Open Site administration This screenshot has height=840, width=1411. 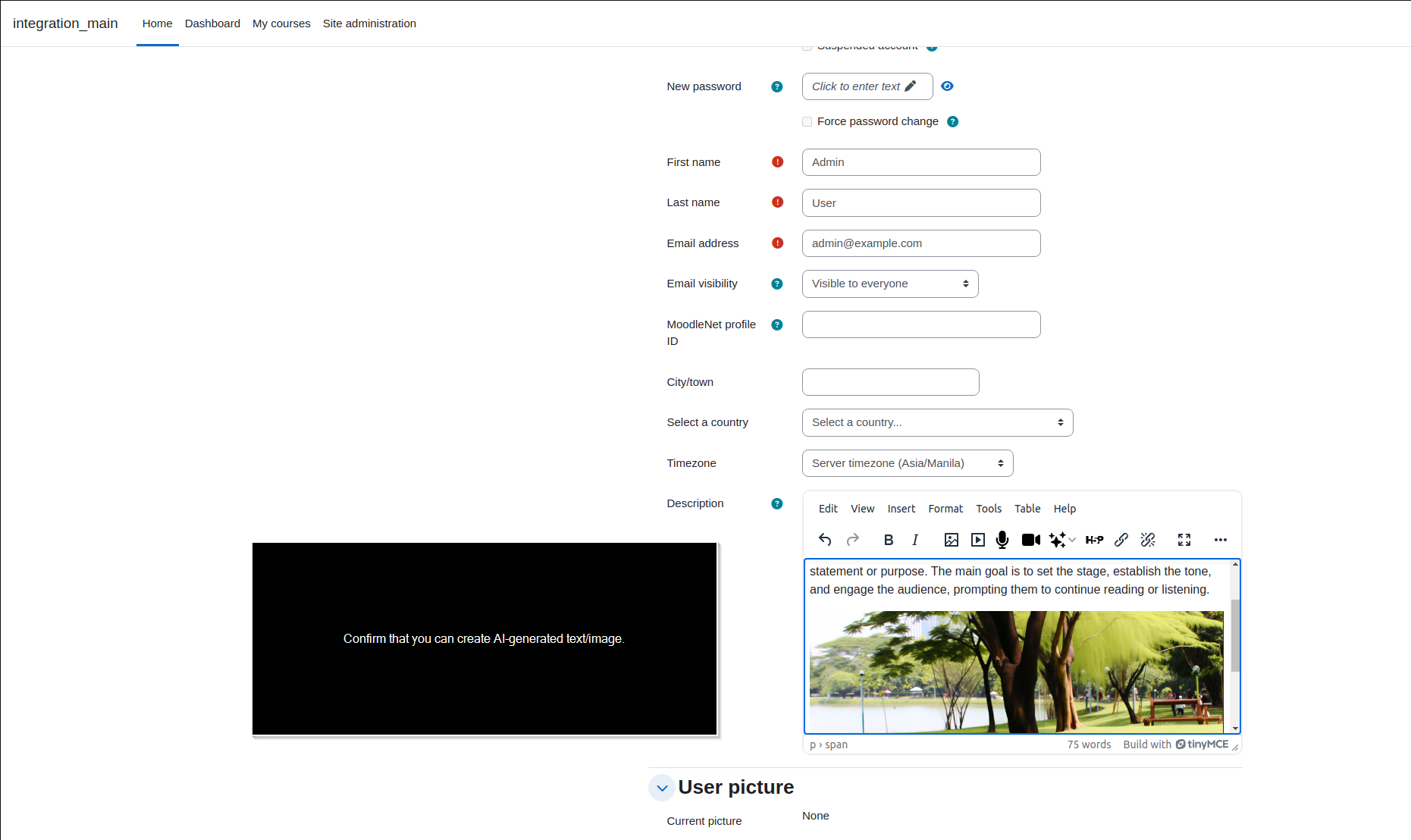click(369, 24)
